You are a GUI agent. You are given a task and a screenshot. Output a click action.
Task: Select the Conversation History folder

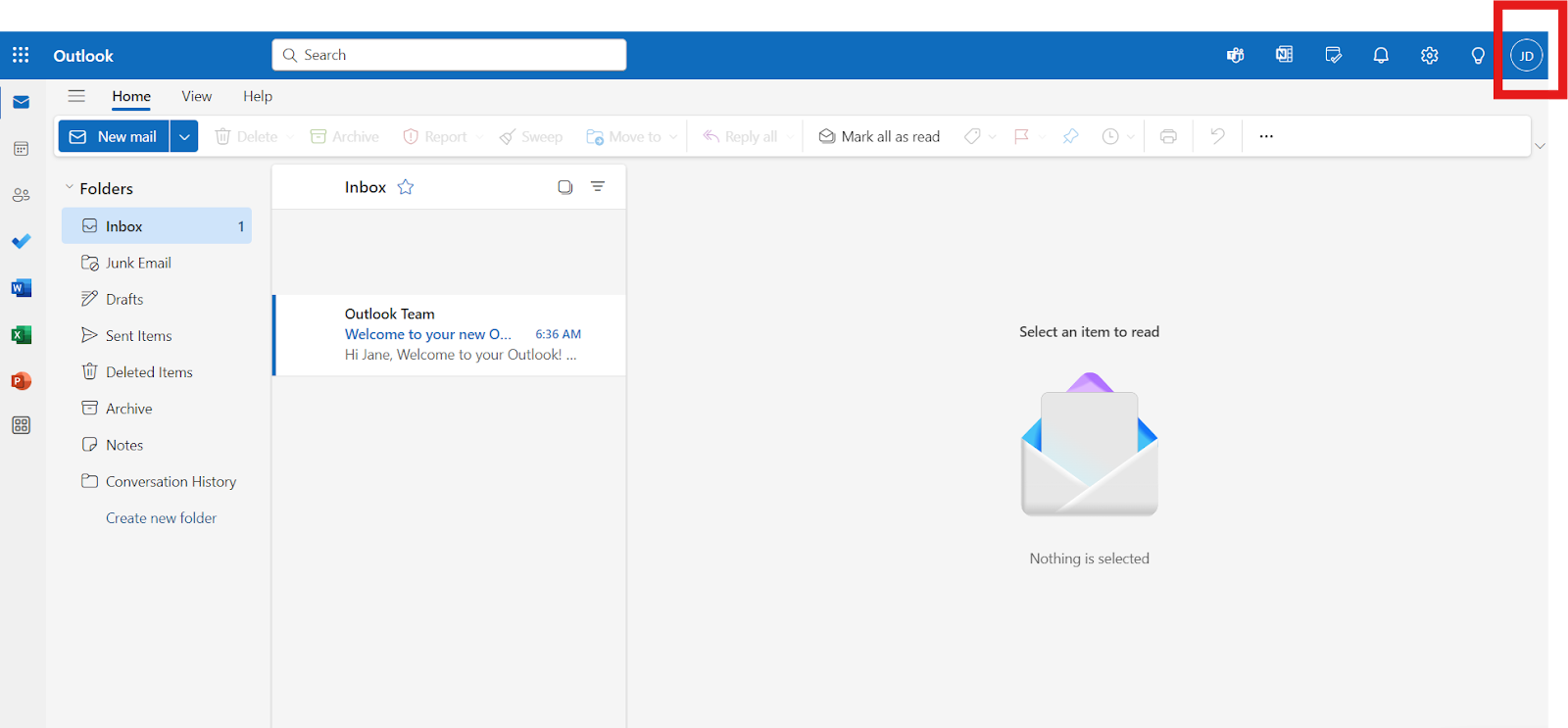[157, 481]
